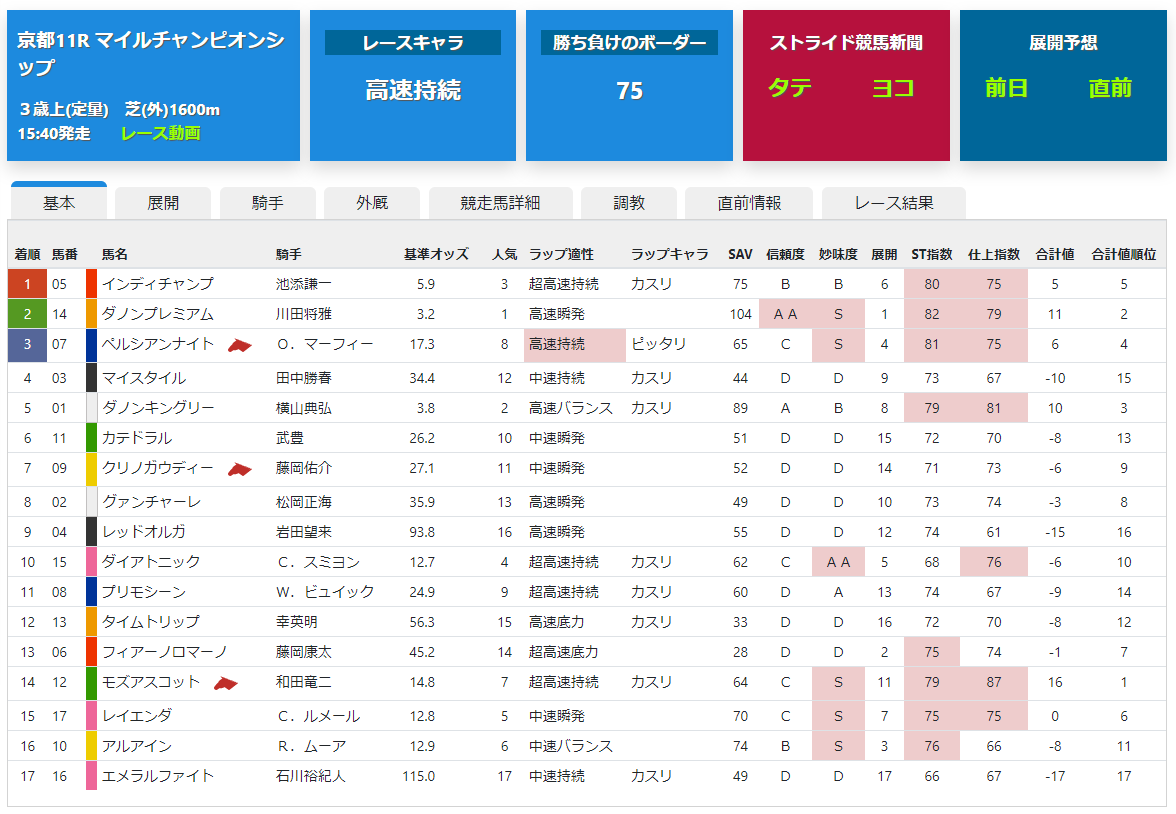The width and height of the screenshot is (1176, 814).
Task: Click the red horse icon beside クリノガウディー
Action: pos(240,469)
